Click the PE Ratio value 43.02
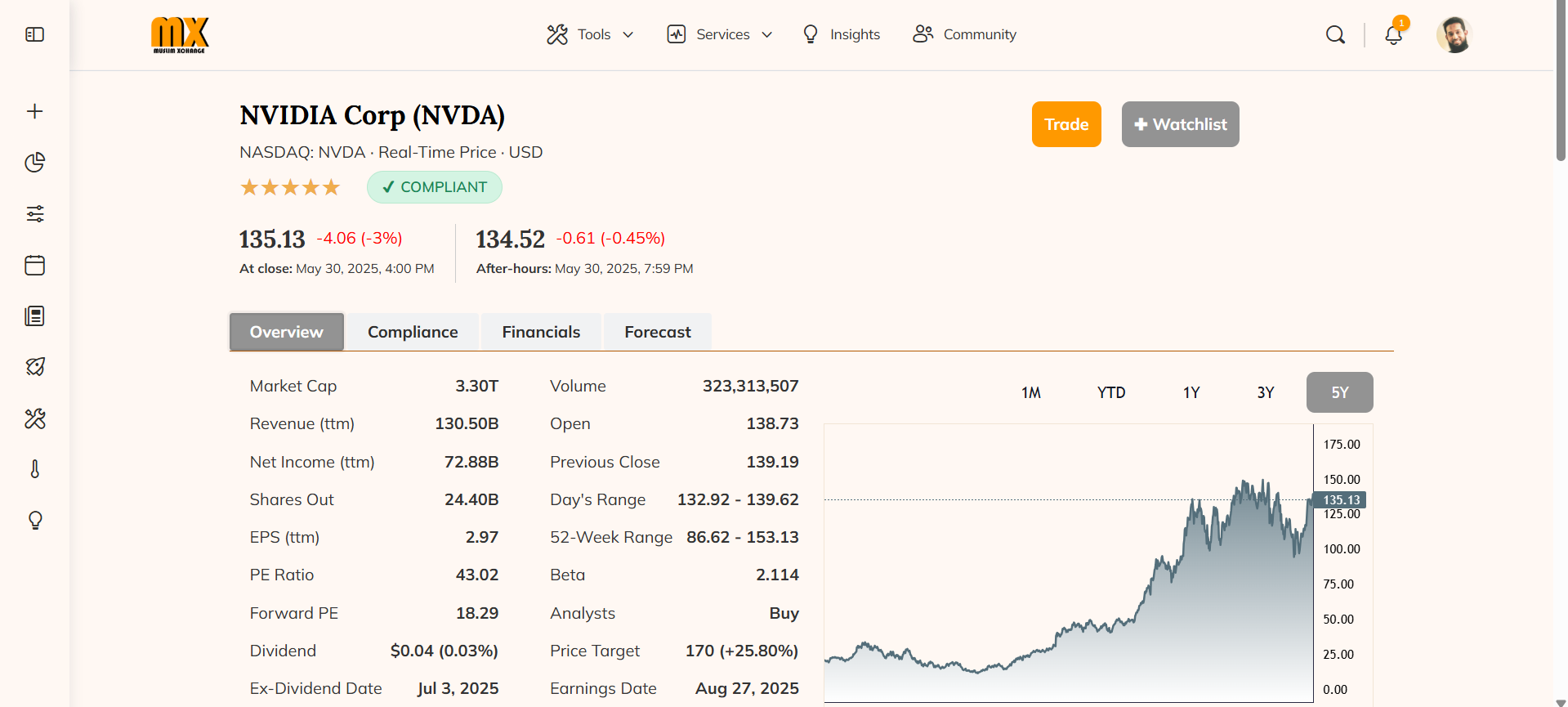This screenshot has height=707, width=1568. pos(477,575)
